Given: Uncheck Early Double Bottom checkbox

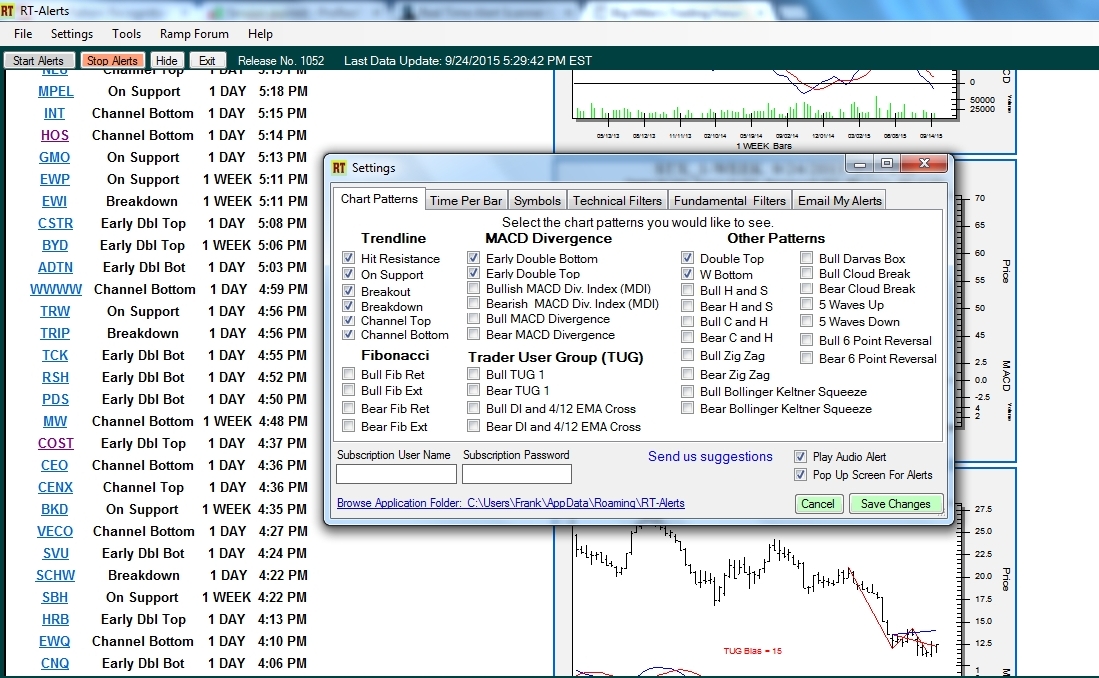Looking at the screenshot, I should [474, 258].
